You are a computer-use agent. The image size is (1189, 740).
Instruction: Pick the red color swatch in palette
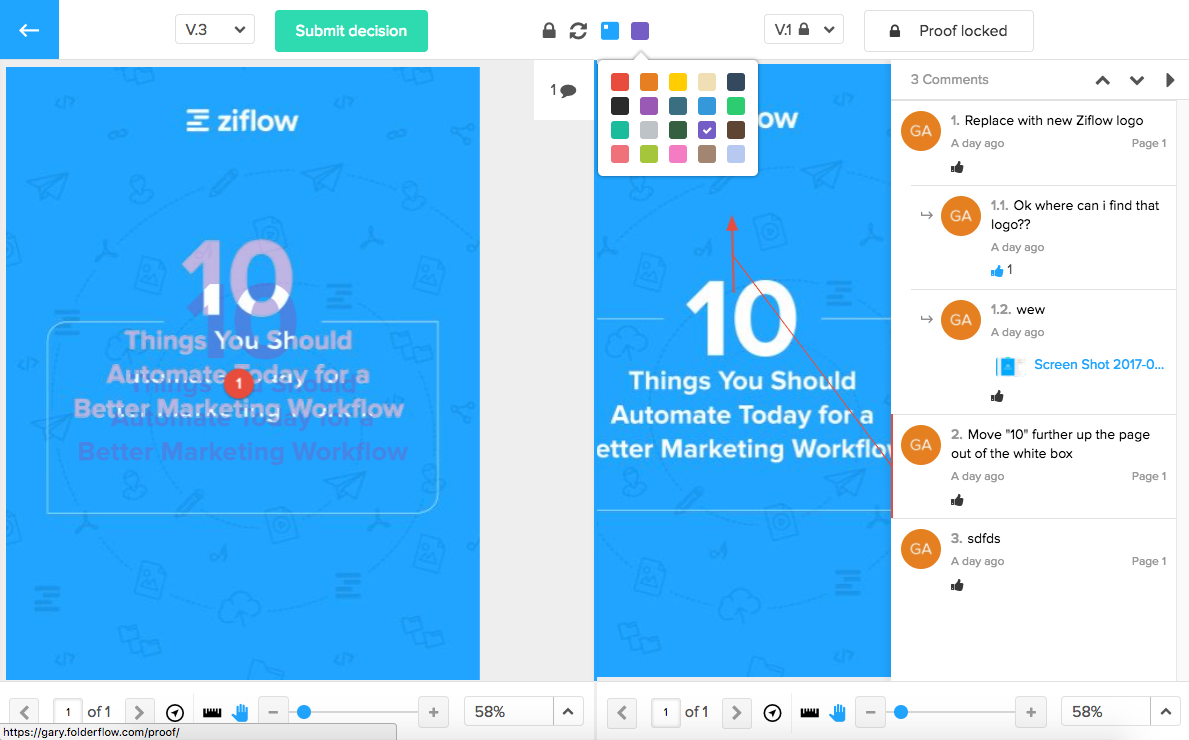pyautogui.click(x=620, y=82)
